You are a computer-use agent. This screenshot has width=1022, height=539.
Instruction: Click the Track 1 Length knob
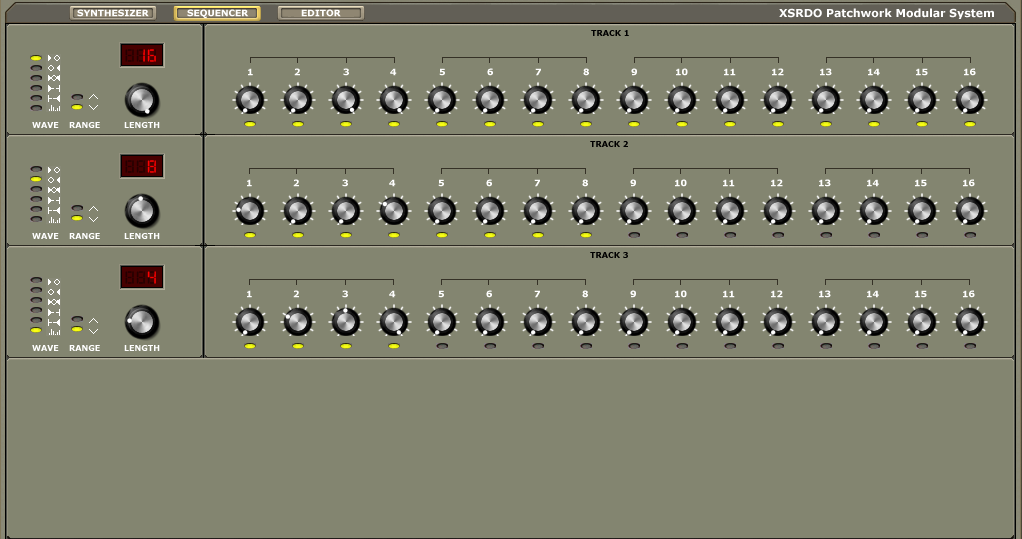142,99
